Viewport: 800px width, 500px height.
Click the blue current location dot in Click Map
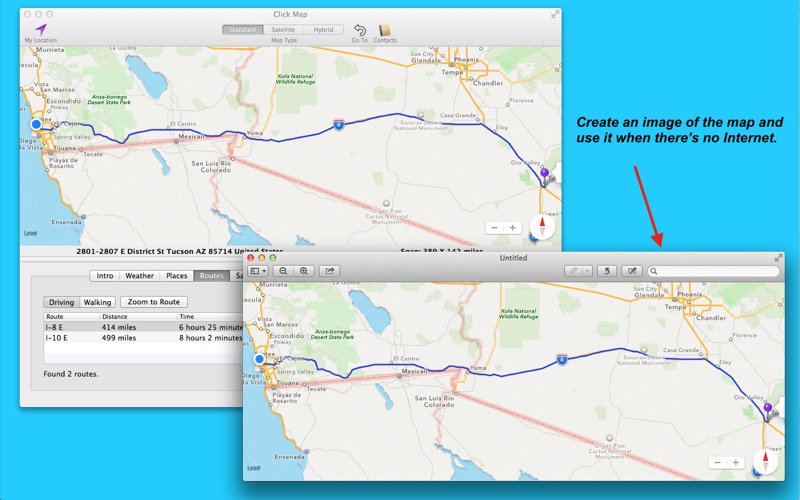pos(36,124)
